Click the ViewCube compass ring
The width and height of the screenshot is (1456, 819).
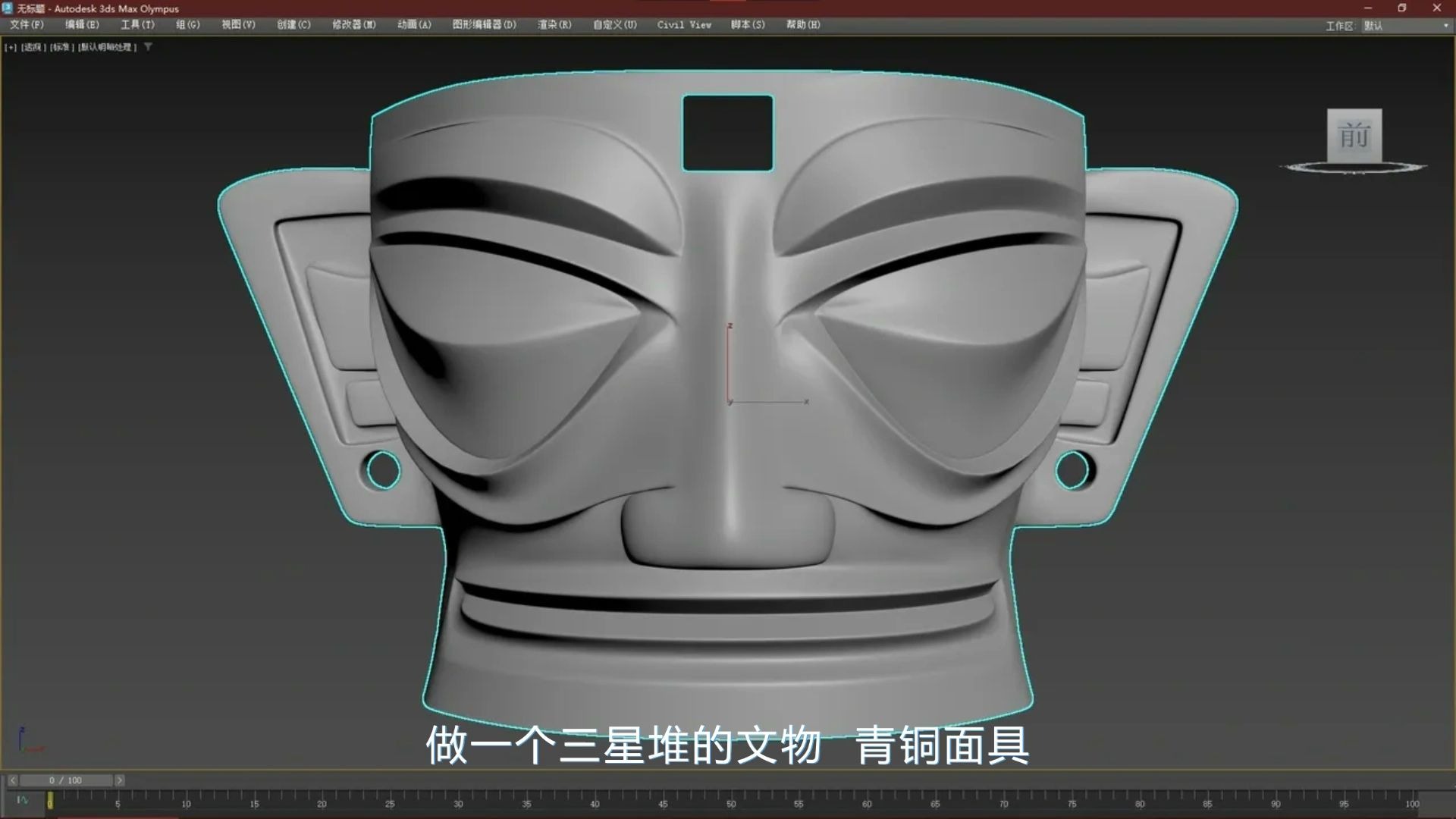pos(1354,167)
